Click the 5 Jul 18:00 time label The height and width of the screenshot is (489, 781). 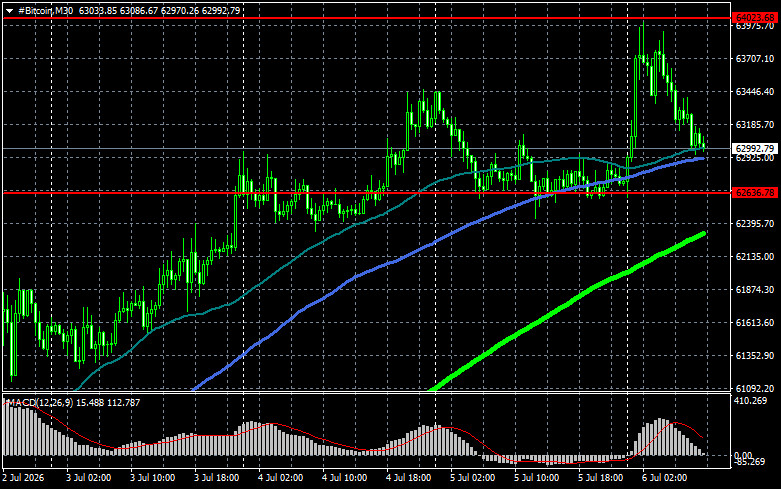click(600, 478)
